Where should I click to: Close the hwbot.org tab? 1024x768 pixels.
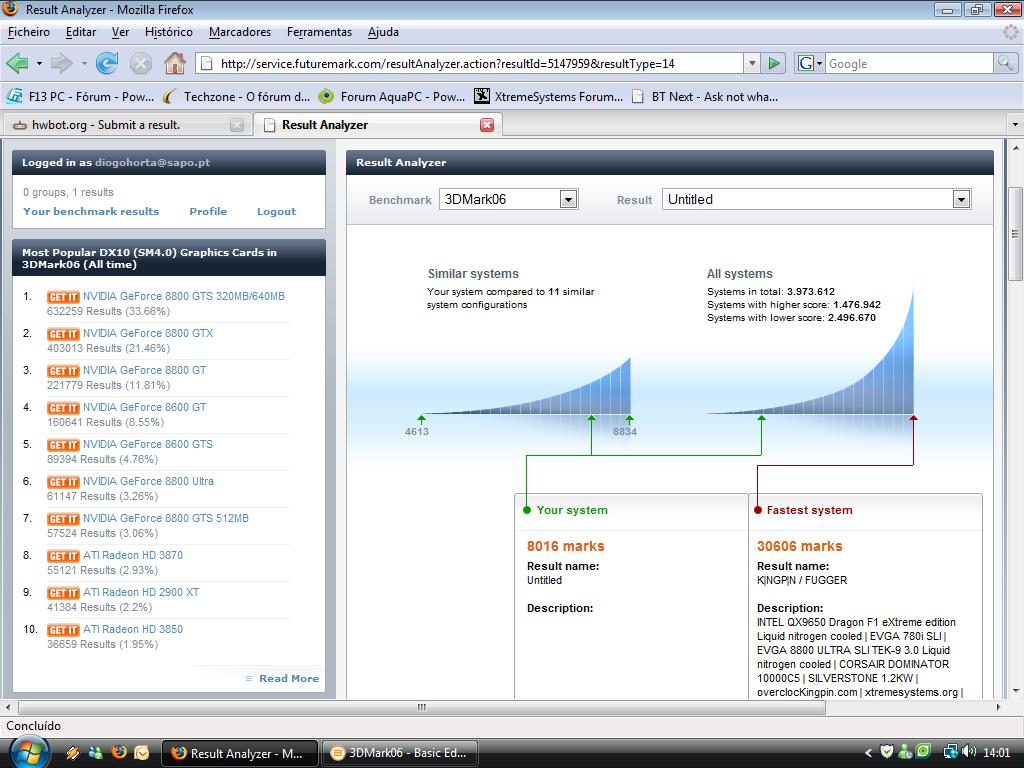[x=237, y=125]
